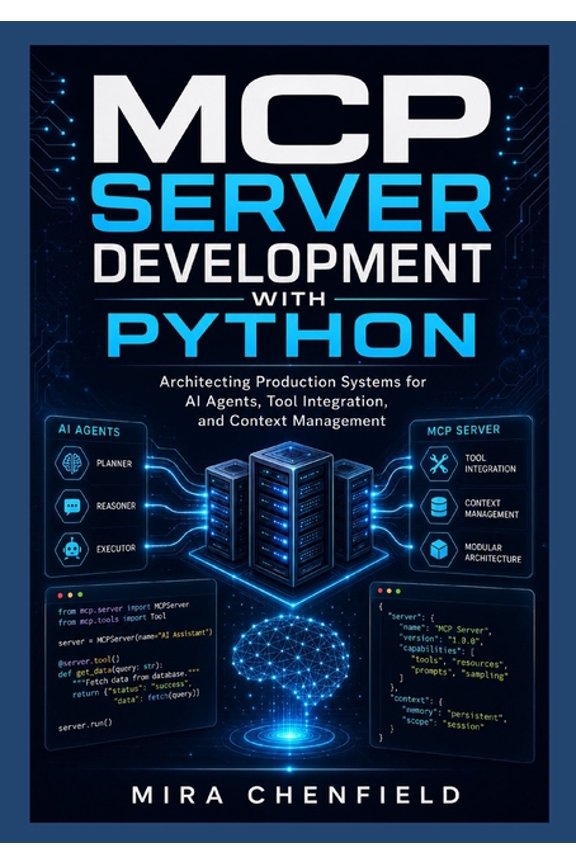Click the large blue SERVER title word
The image size is (576, 864).
coord(291,201)
